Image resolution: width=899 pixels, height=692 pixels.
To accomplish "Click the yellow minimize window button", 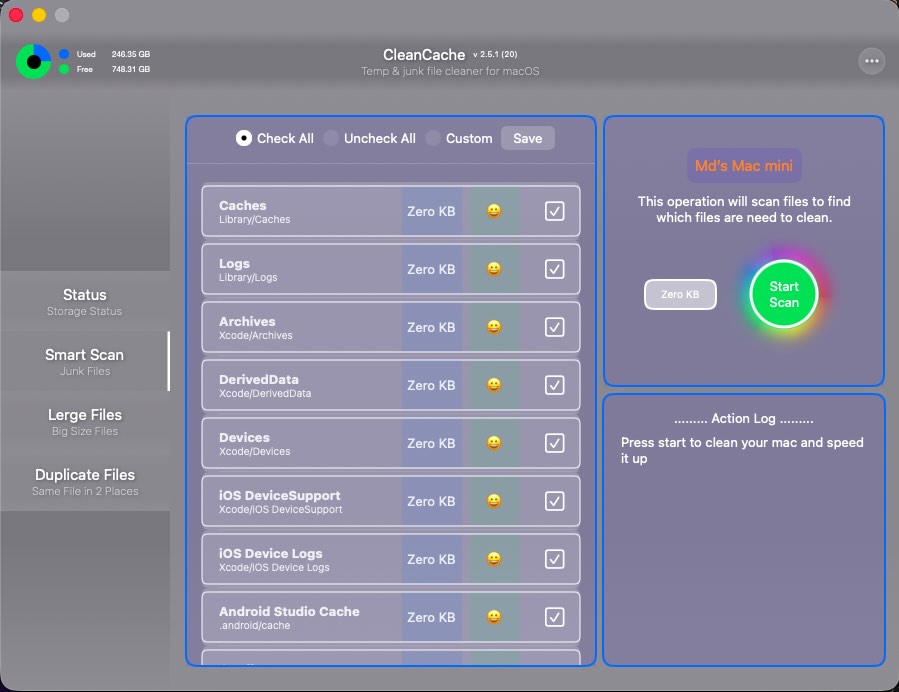I will point(39,15).
